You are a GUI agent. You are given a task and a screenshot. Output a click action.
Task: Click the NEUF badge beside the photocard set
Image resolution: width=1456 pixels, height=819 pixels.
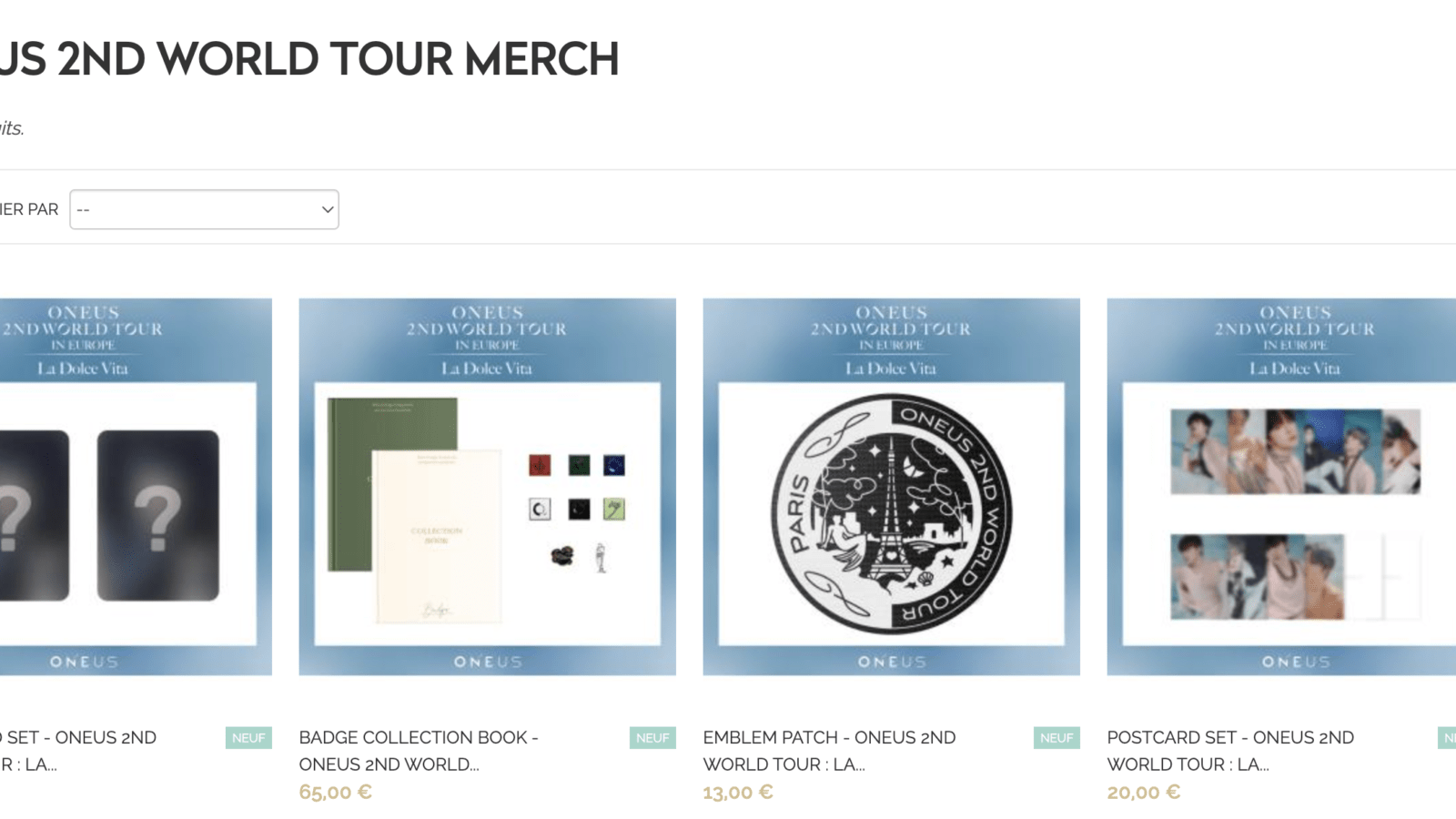click(248, 738)
